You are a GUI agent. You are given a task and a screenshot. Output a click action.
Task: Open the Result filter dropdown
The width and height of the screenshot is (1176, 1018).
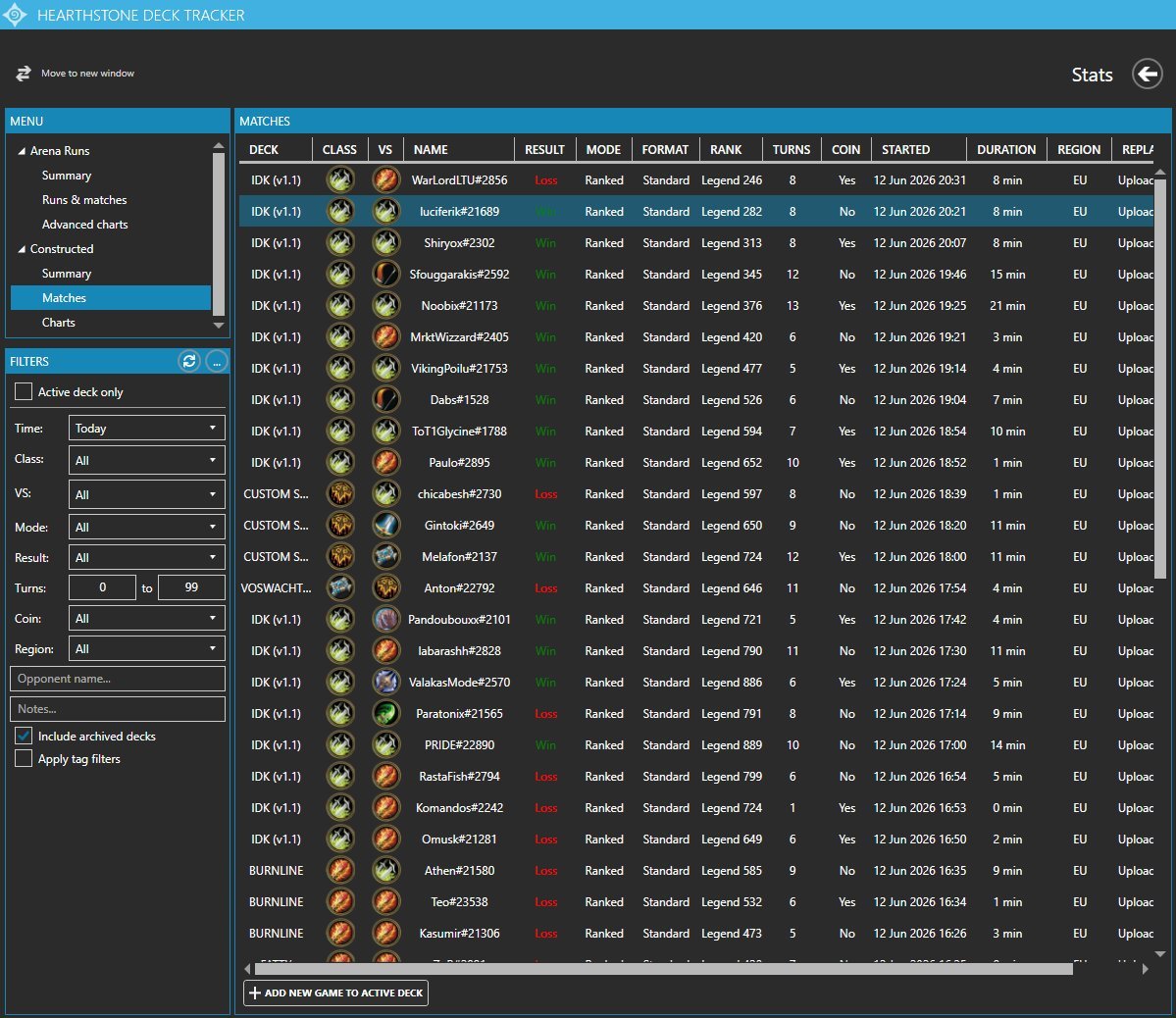tap(146, 557)
